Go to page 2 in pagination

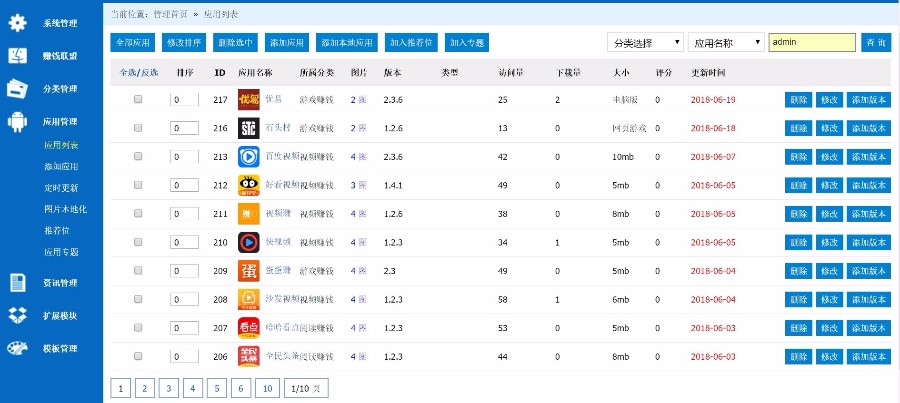pos(145,389)
